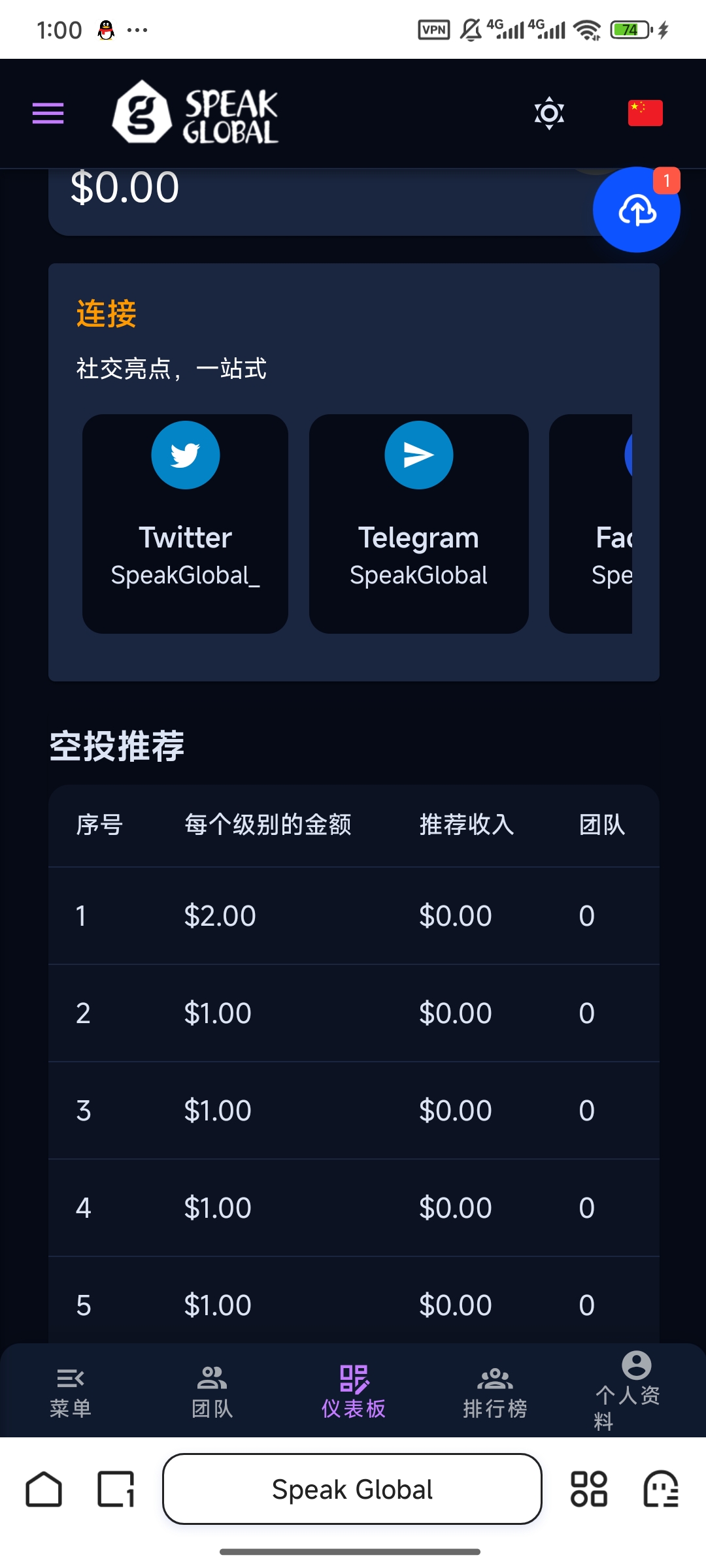Tap the Twitter bird icon
706x1568 pixels.
coord(185,455)
